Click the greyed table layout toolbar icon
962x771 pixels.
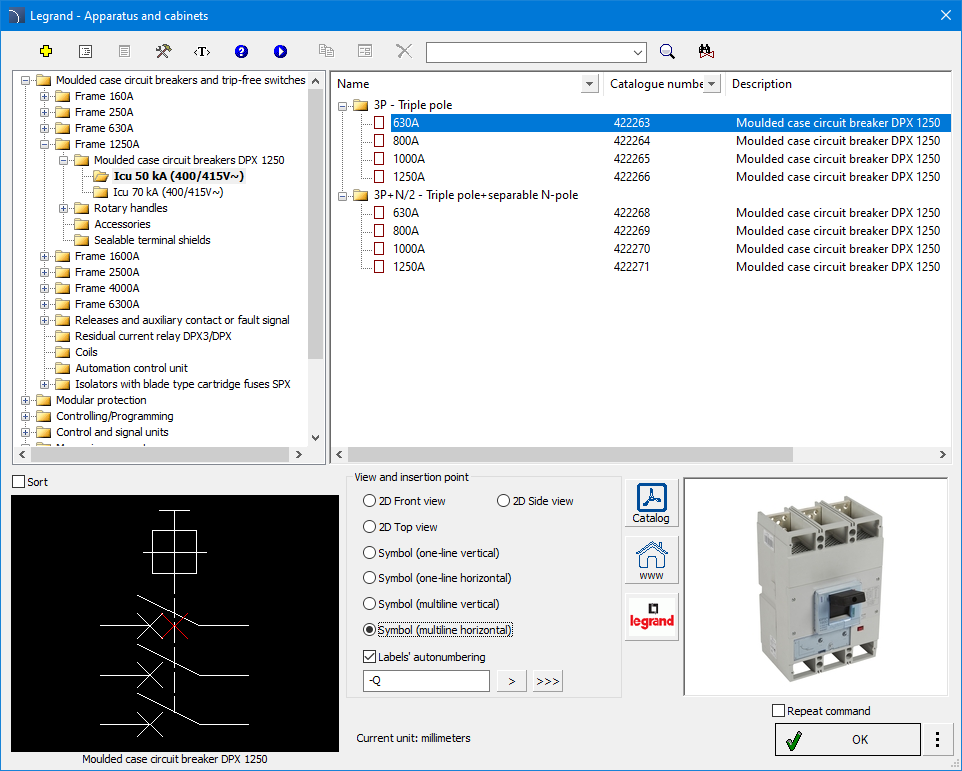[365, 52]
